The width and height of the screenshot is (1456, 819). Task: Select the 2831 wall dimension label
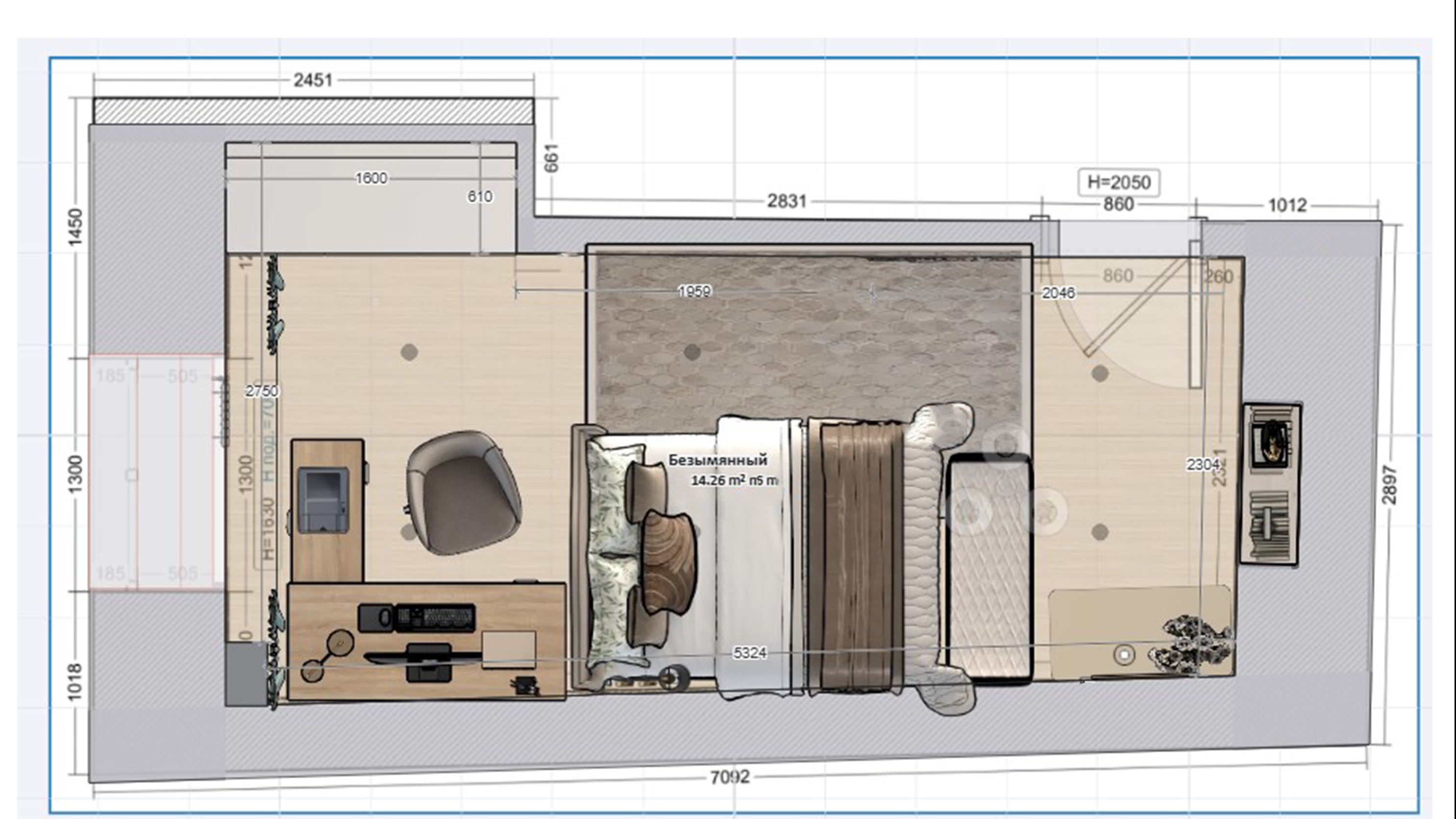[x=786, y=200]
